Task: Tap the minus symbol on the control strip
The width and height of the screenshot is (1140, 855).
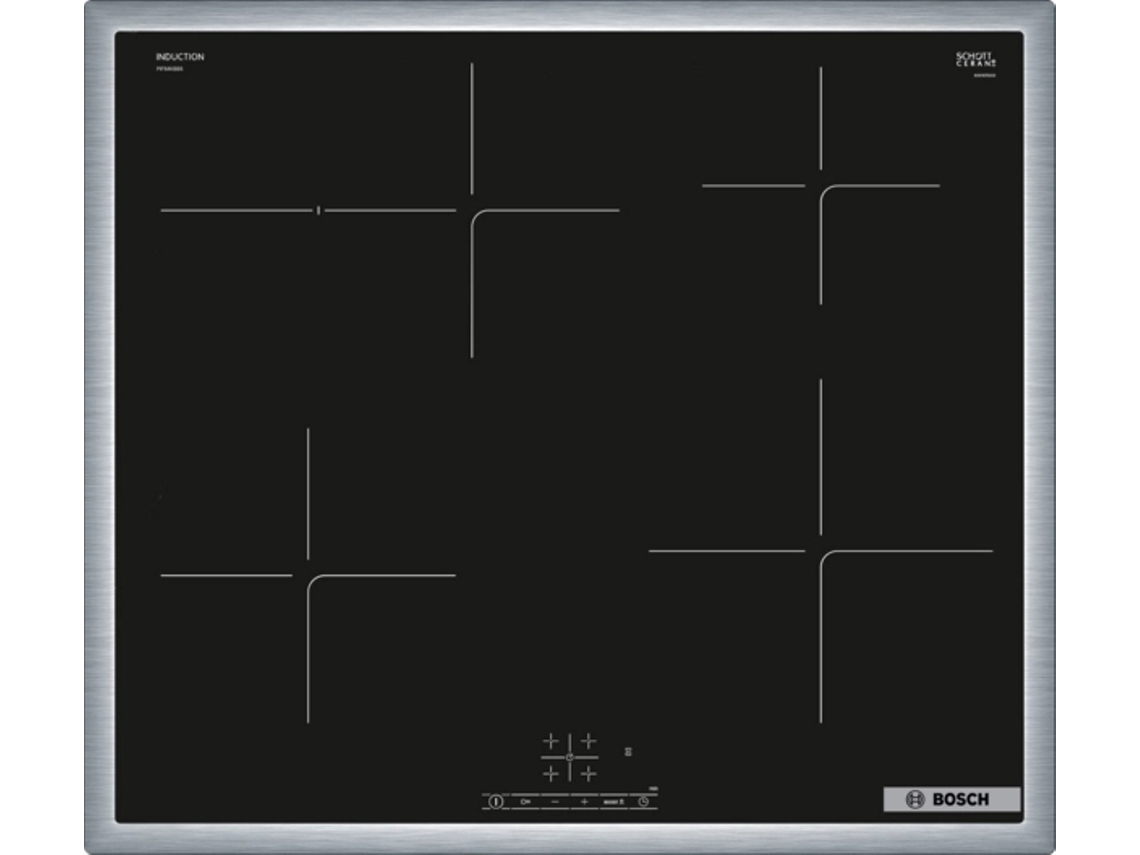Action: click(x=555, y=801)
